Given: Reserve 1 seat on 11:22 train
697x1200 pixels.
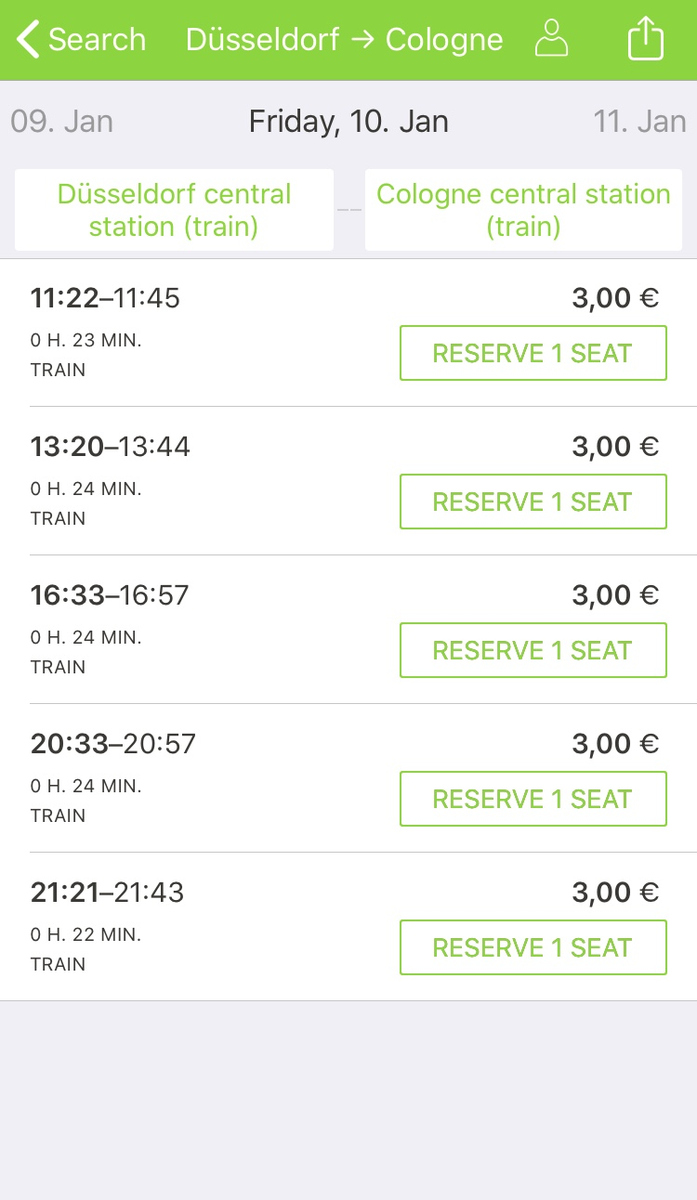Looking at the screenshot, I should click(x=533, y=353).
